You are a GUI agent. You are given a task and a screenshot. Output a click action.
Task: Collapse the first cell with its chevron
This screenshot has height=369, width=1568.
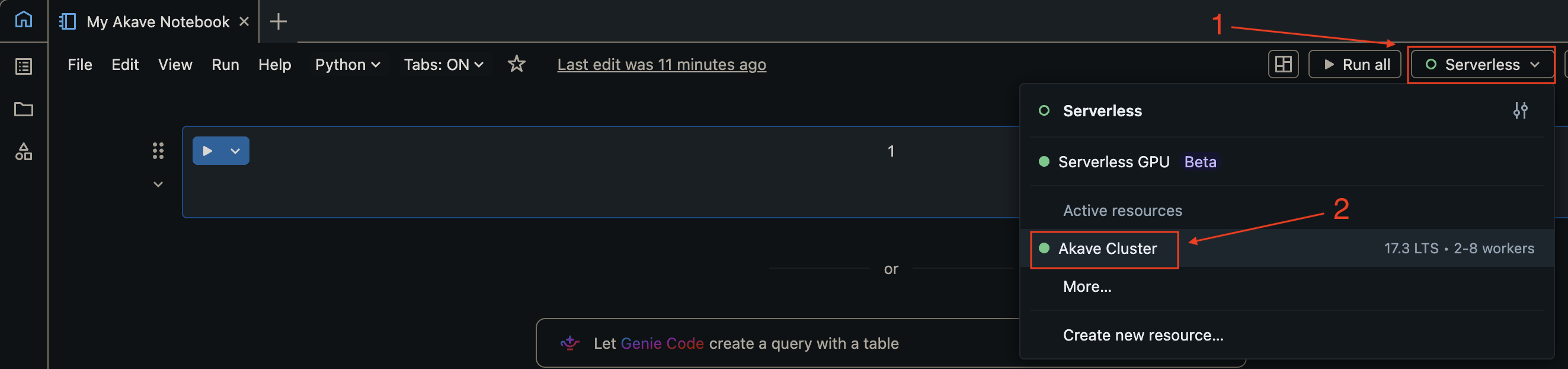click(x=158, y=183)
